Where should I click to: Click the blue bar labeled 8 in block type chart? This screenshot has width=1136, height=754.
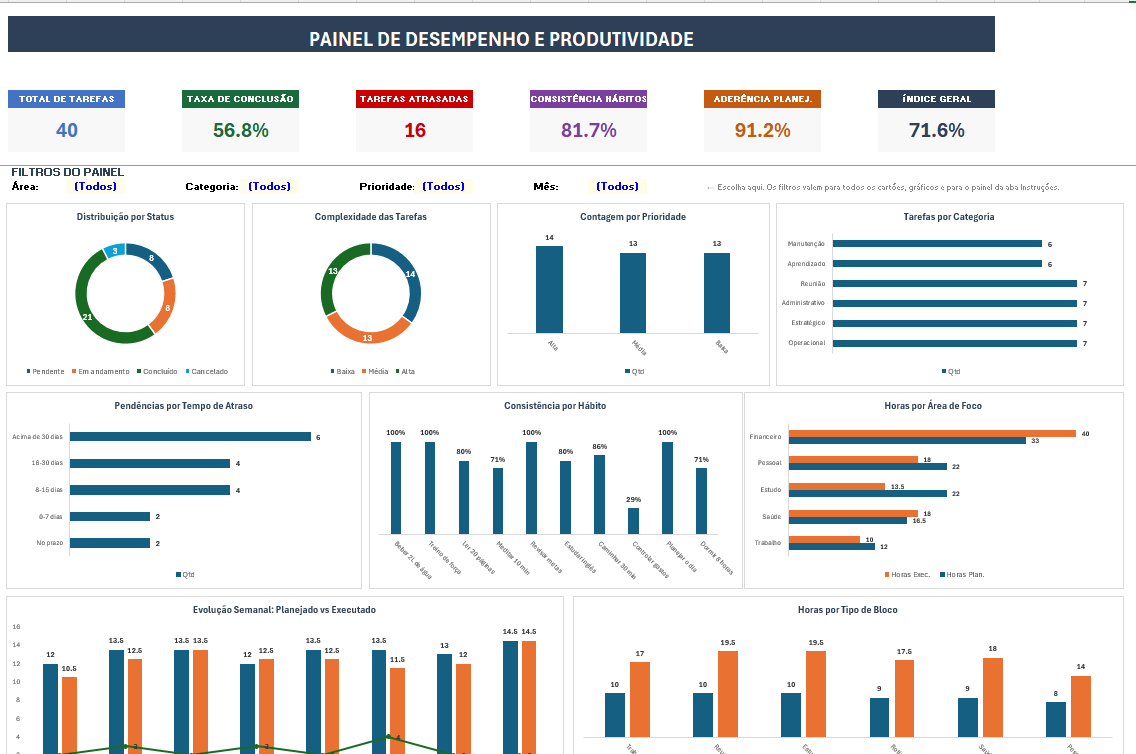(1056, 719)
